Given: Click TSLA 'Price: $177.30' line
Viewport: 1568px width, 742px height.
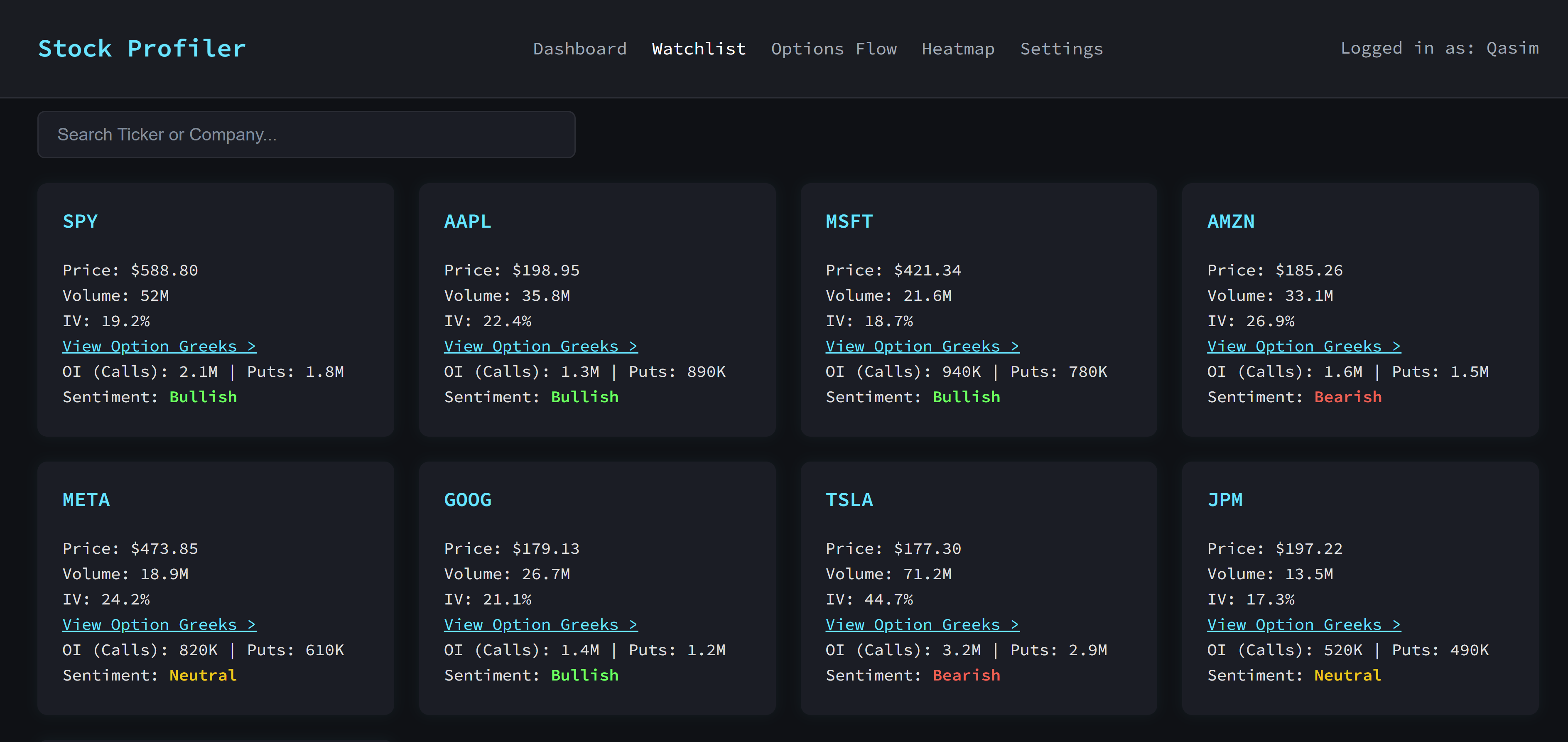Looking at the screenshot, I should 893,548.
